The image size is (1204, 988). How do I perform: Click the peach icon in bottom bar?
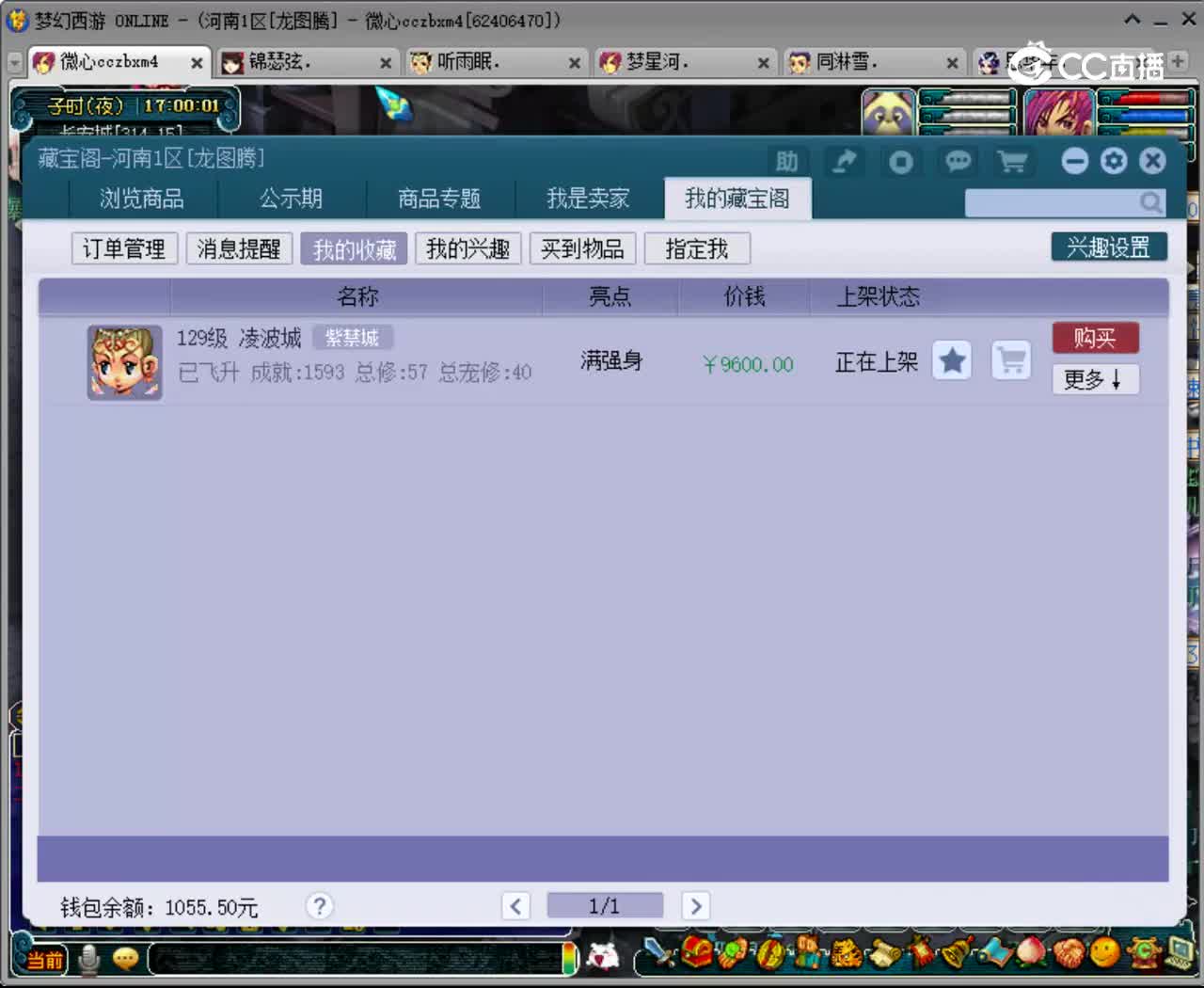(x=1031, y=952)
